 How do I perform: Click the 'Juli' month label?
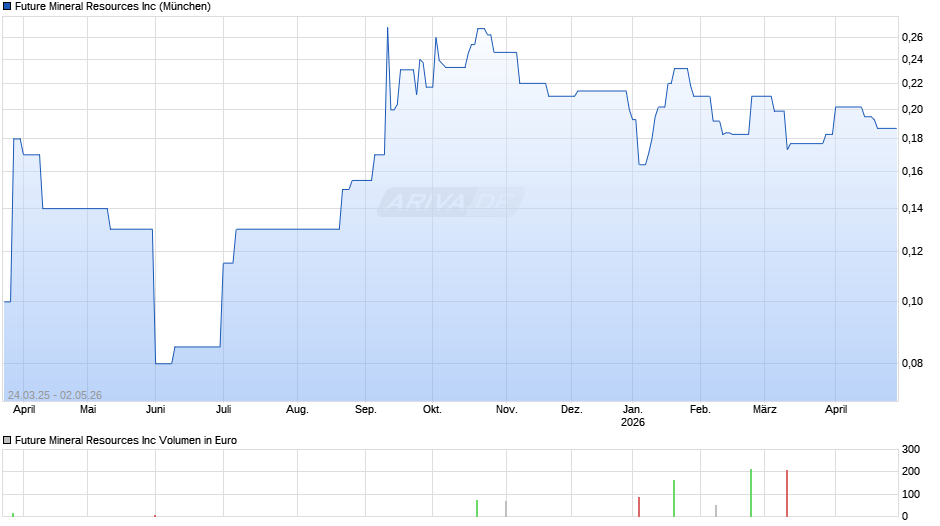click(x=224, y=409)
